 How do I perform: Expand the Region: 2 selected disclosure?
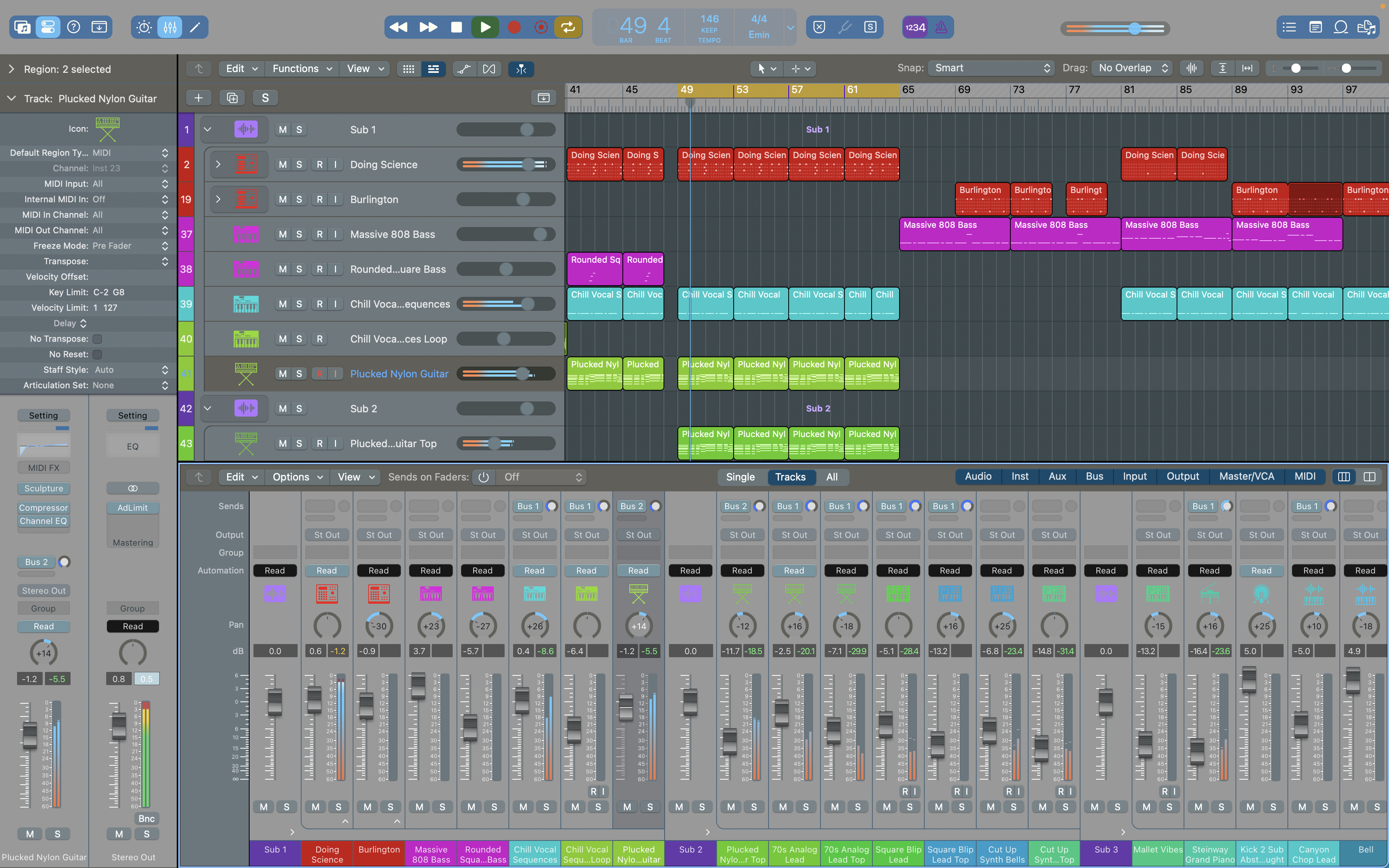point(12,69)
